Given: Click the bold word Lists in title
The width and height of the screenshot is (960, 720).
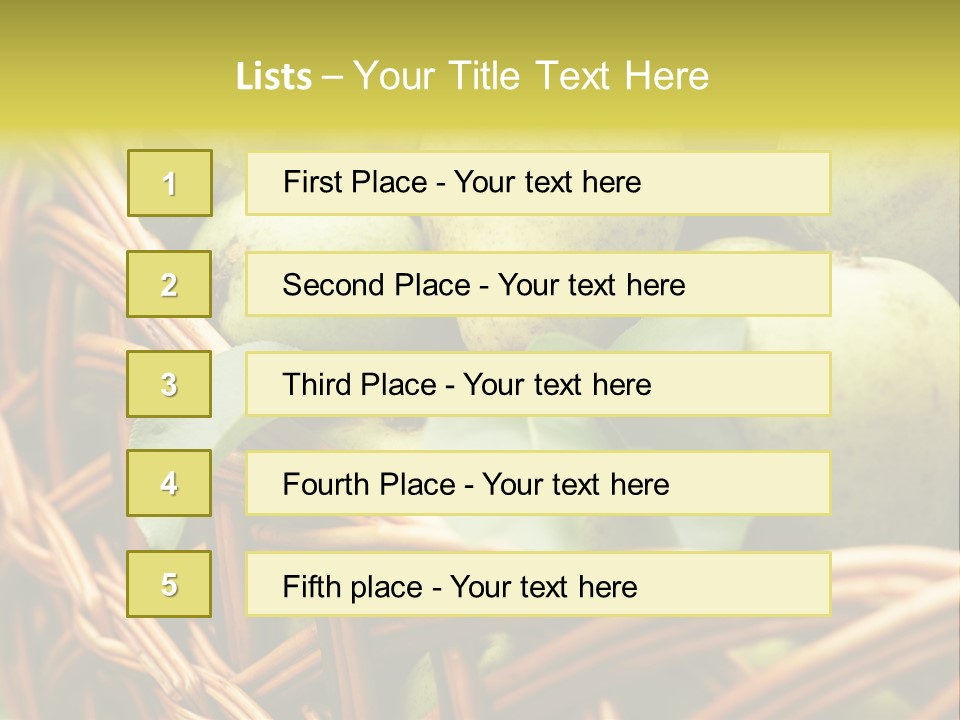Looking at the screenshot, I should (274, 77).
